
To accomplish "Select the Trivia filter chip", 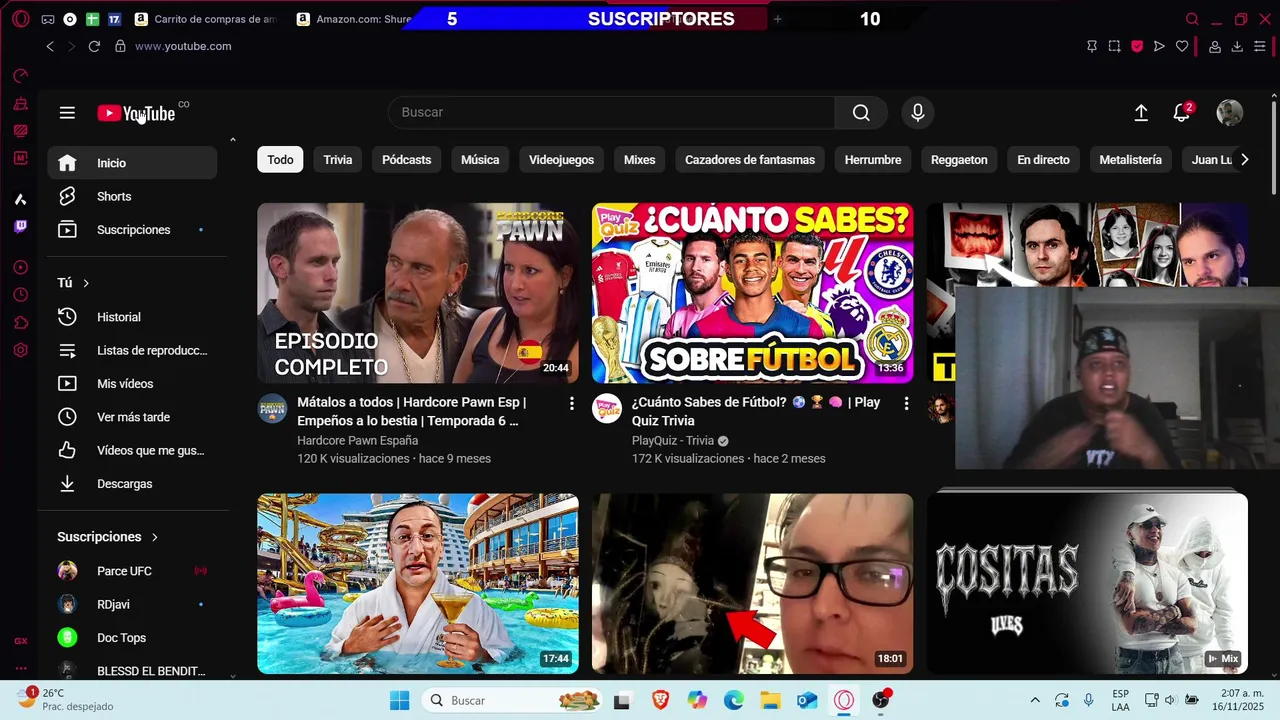I will click(x=338, y=160).
